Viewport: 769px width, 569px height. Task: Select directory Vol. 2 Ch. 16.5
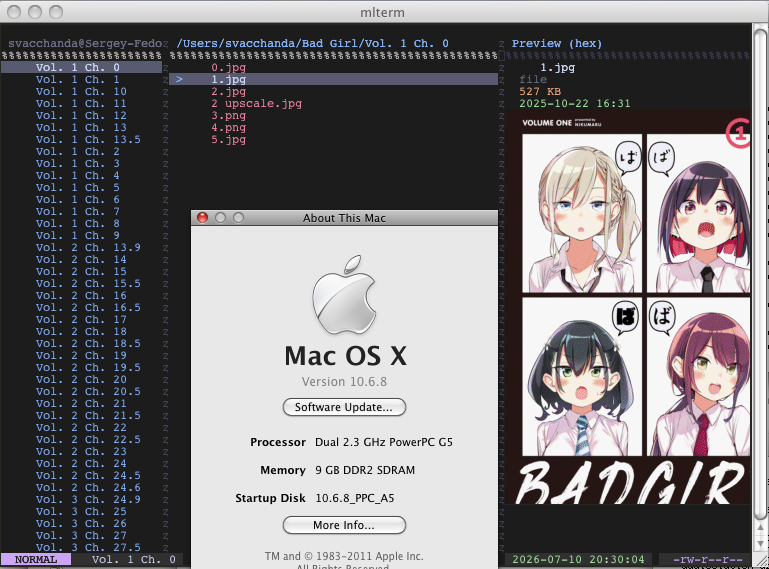pos(88,308)
